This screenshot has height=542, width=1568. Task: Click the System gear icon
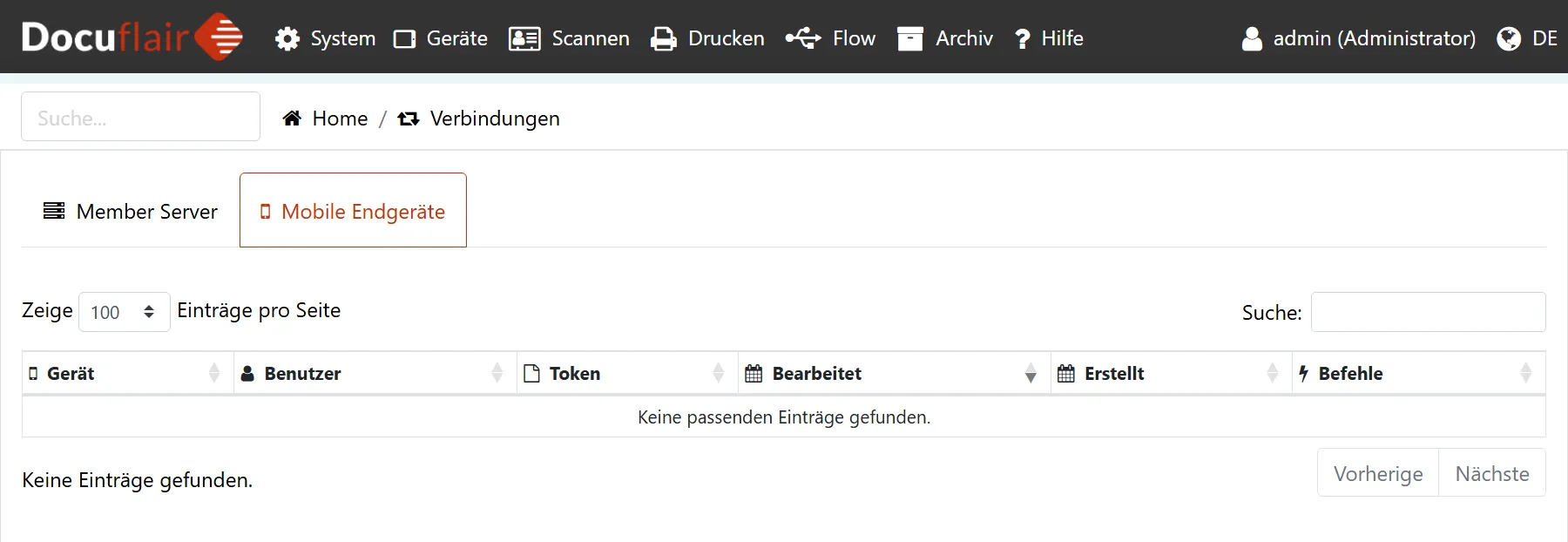coord(287,39)
